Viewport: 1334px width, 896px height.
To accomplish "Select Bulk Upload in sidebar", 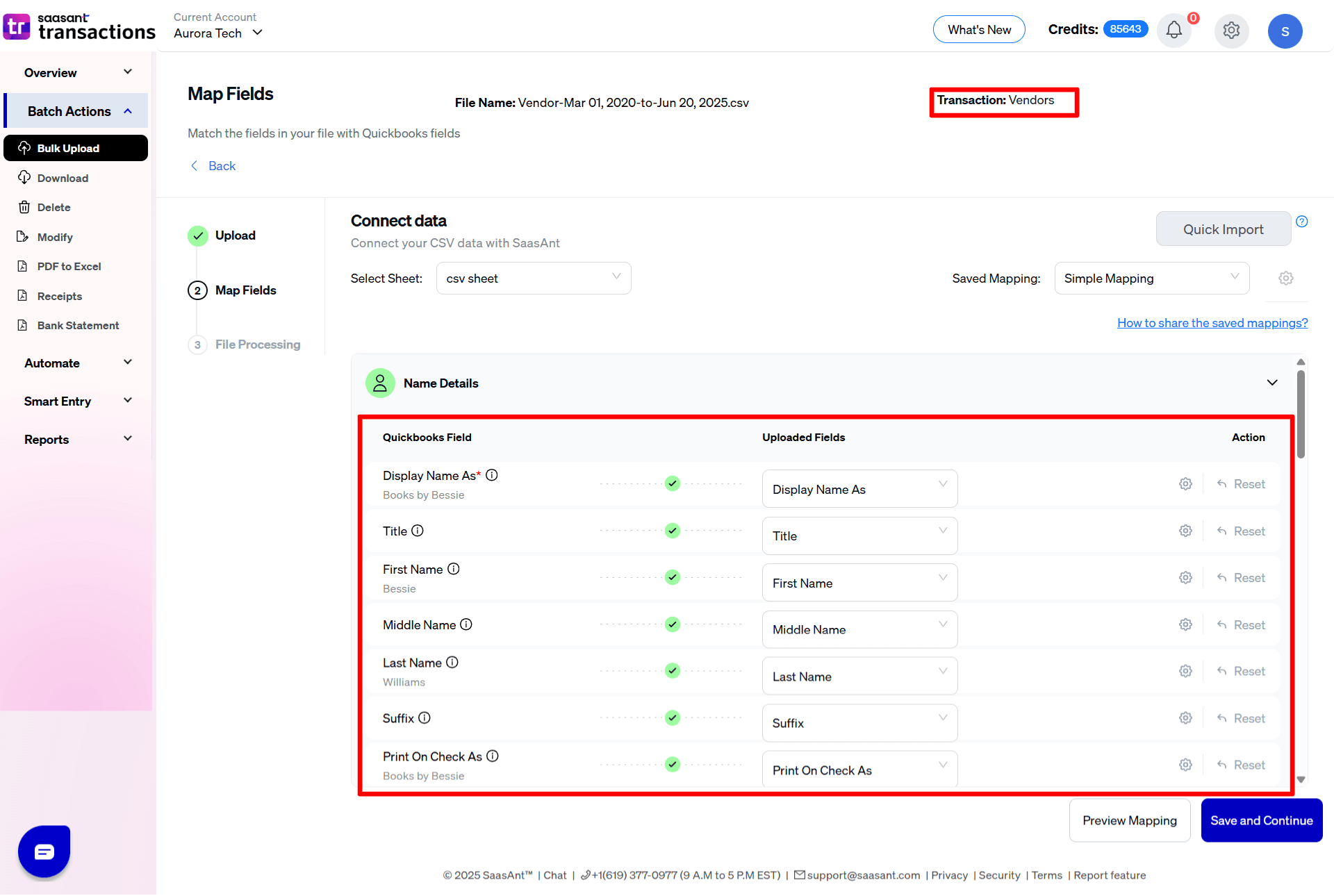I will point(76,148).
